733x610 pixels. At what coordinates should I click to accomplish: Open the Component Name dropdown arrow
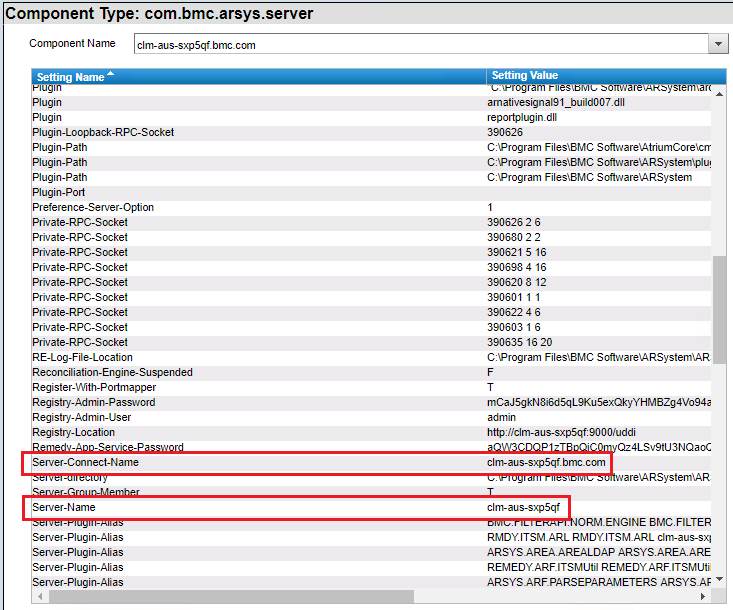point(718,44)
